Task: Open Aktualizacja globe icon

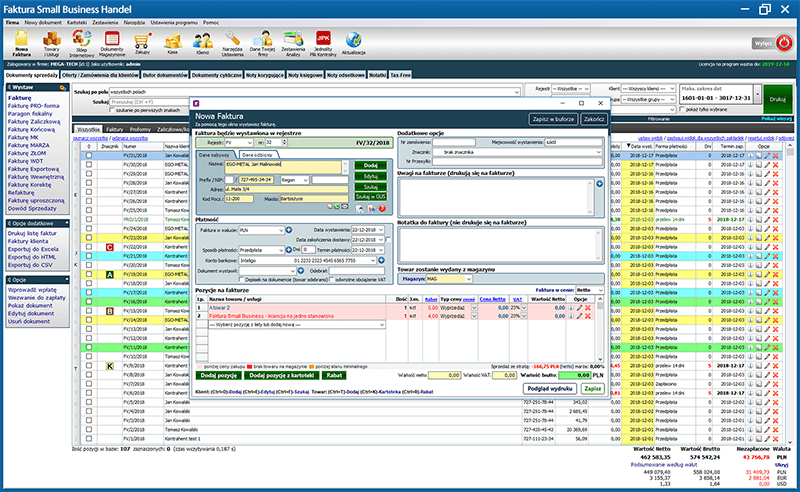Action: pos(353,43)
